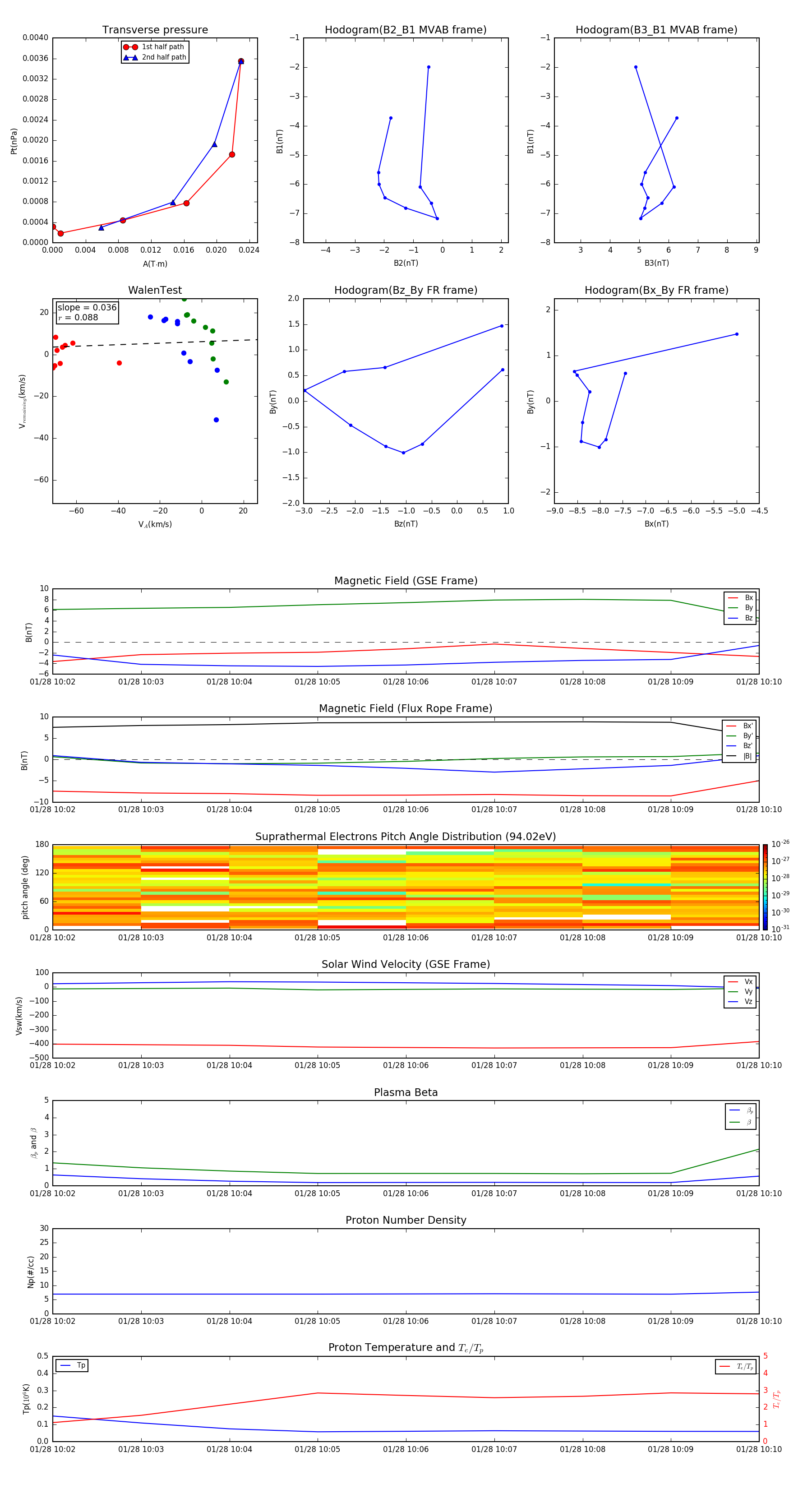
Task: Click the 'Hodogram(B2_B1 MVAB frame)' title
Action: pos(406,30)
